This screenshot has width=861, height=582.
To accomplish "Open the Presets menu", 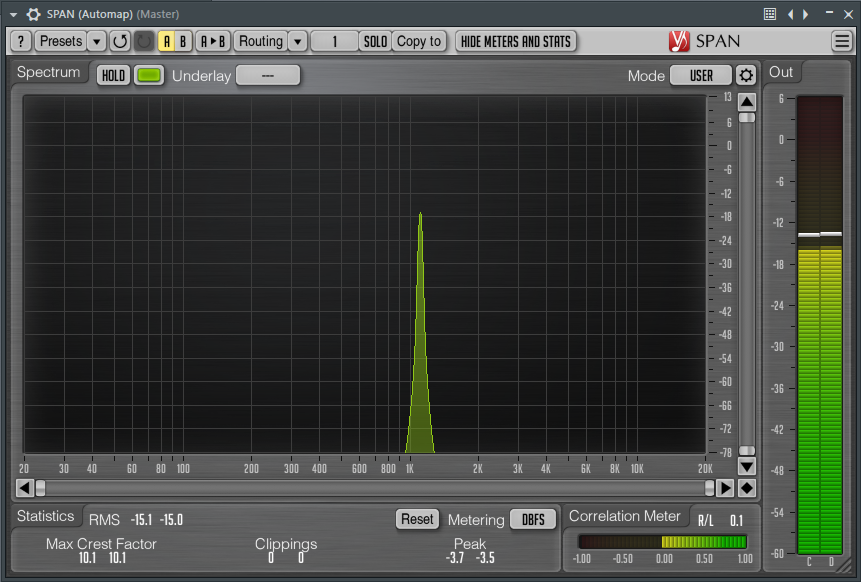I will [61, 41].
